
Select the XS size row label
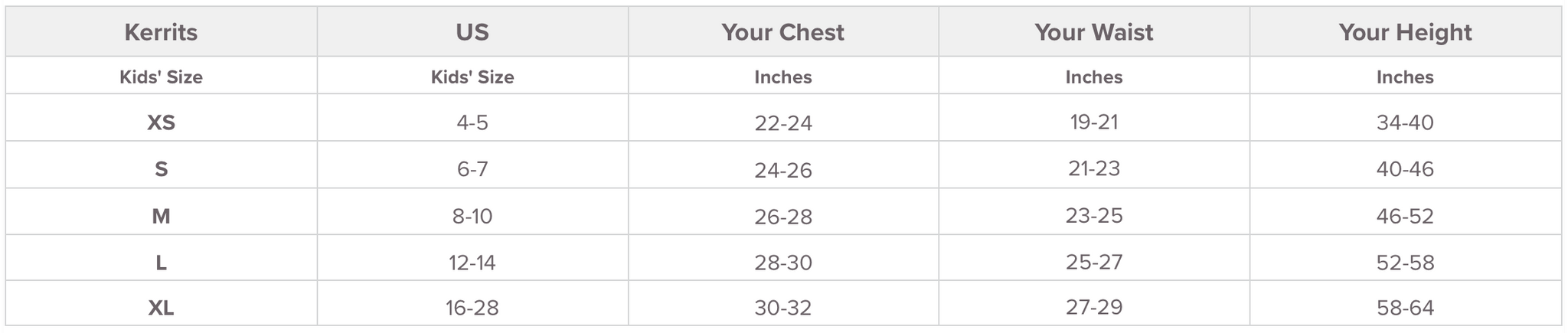pyautogui.click(x=161, y=122)
